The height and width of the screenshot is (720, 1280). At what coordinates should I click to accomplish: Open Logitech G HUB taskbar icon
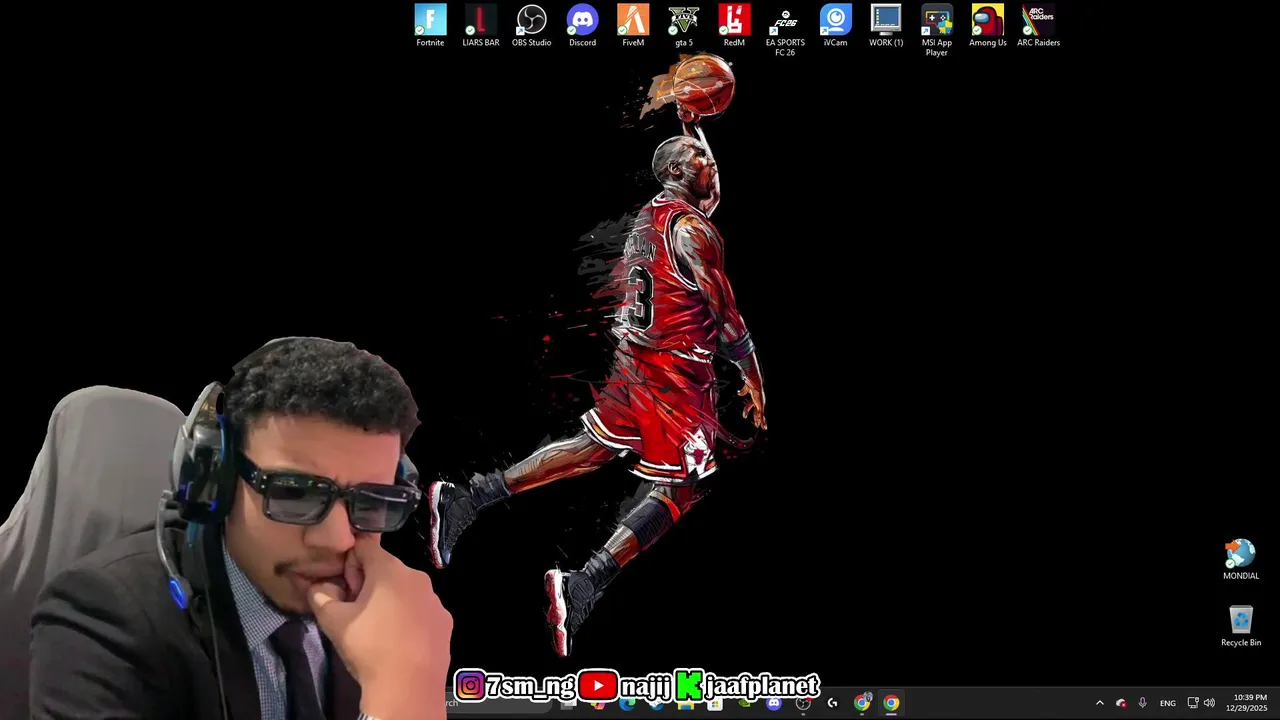click(x=832, y=703)
